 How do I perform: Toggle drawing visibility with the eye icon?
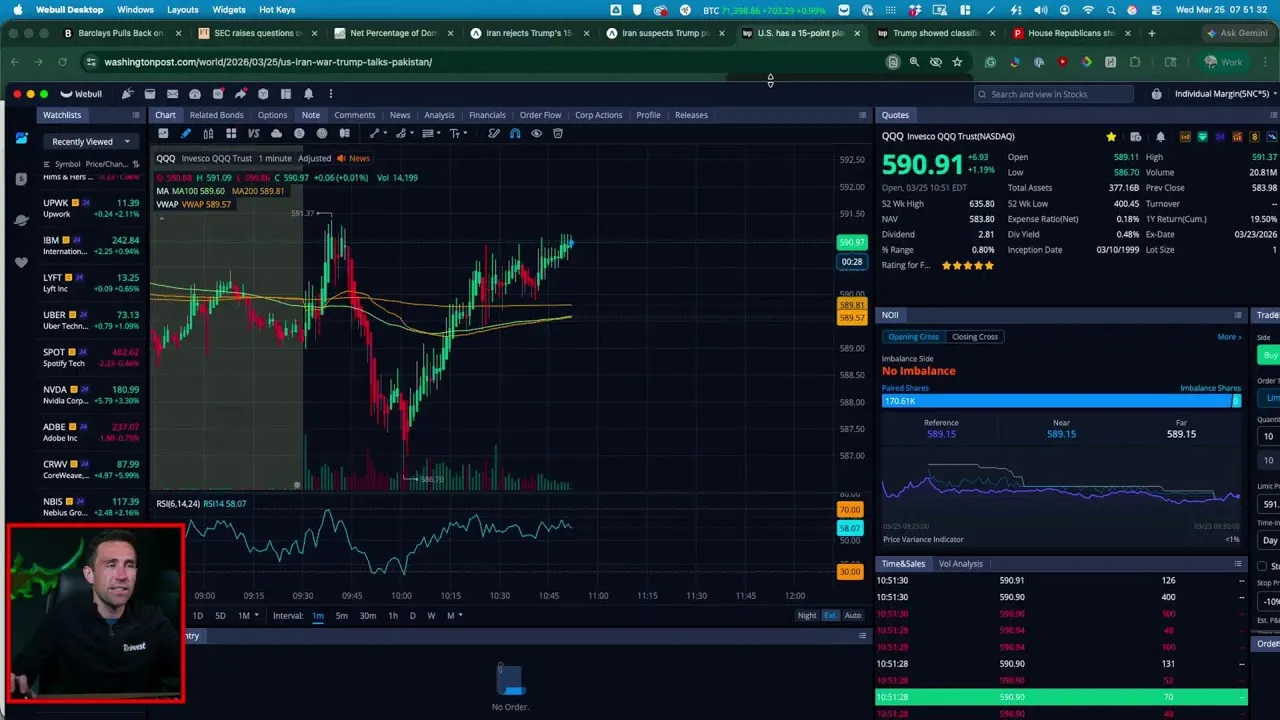[537, 133]
